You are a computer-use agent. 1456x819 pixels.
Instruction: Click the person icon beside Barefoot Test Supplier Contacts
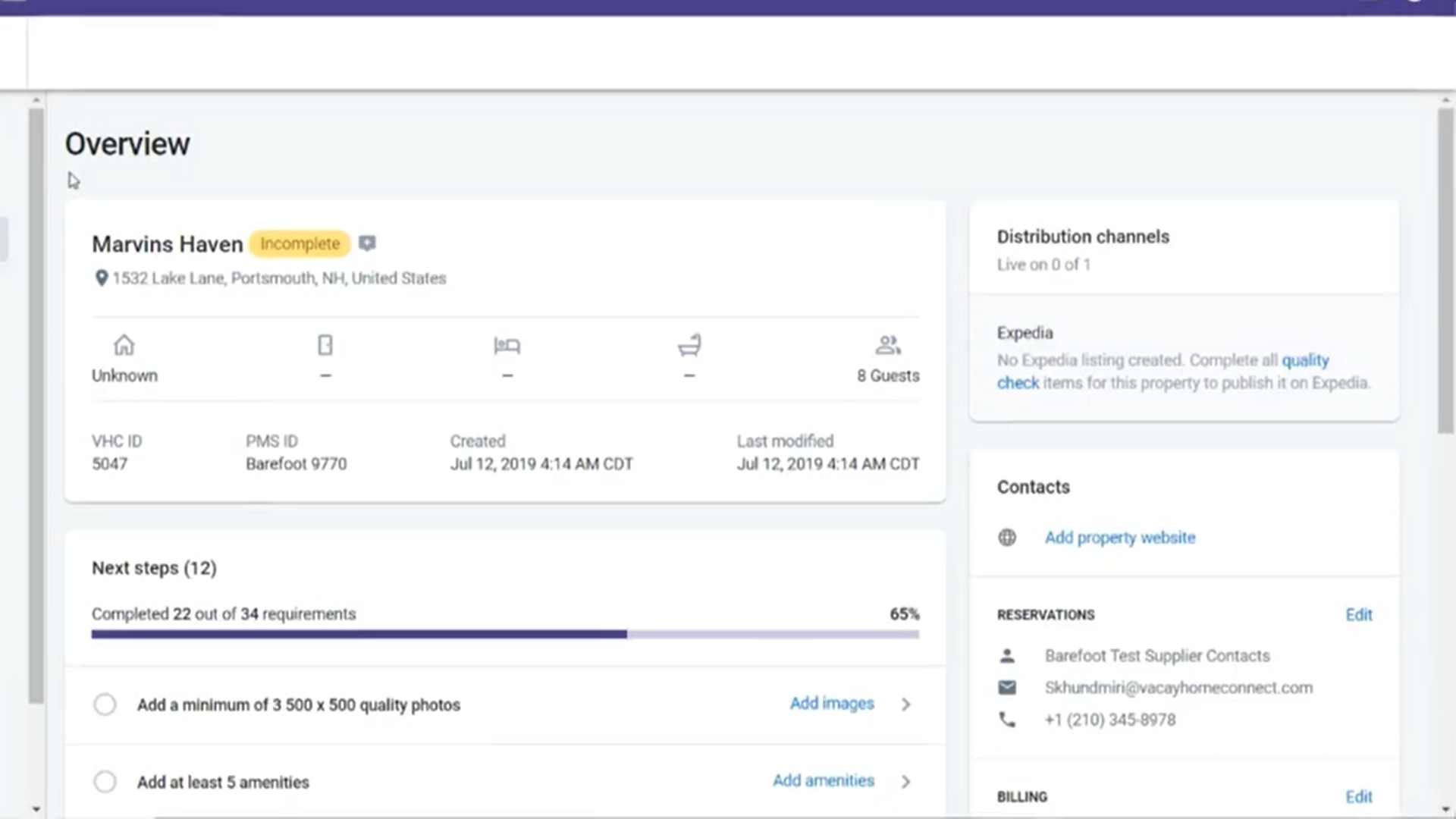pyautogui.click(x=1007, y=655)
